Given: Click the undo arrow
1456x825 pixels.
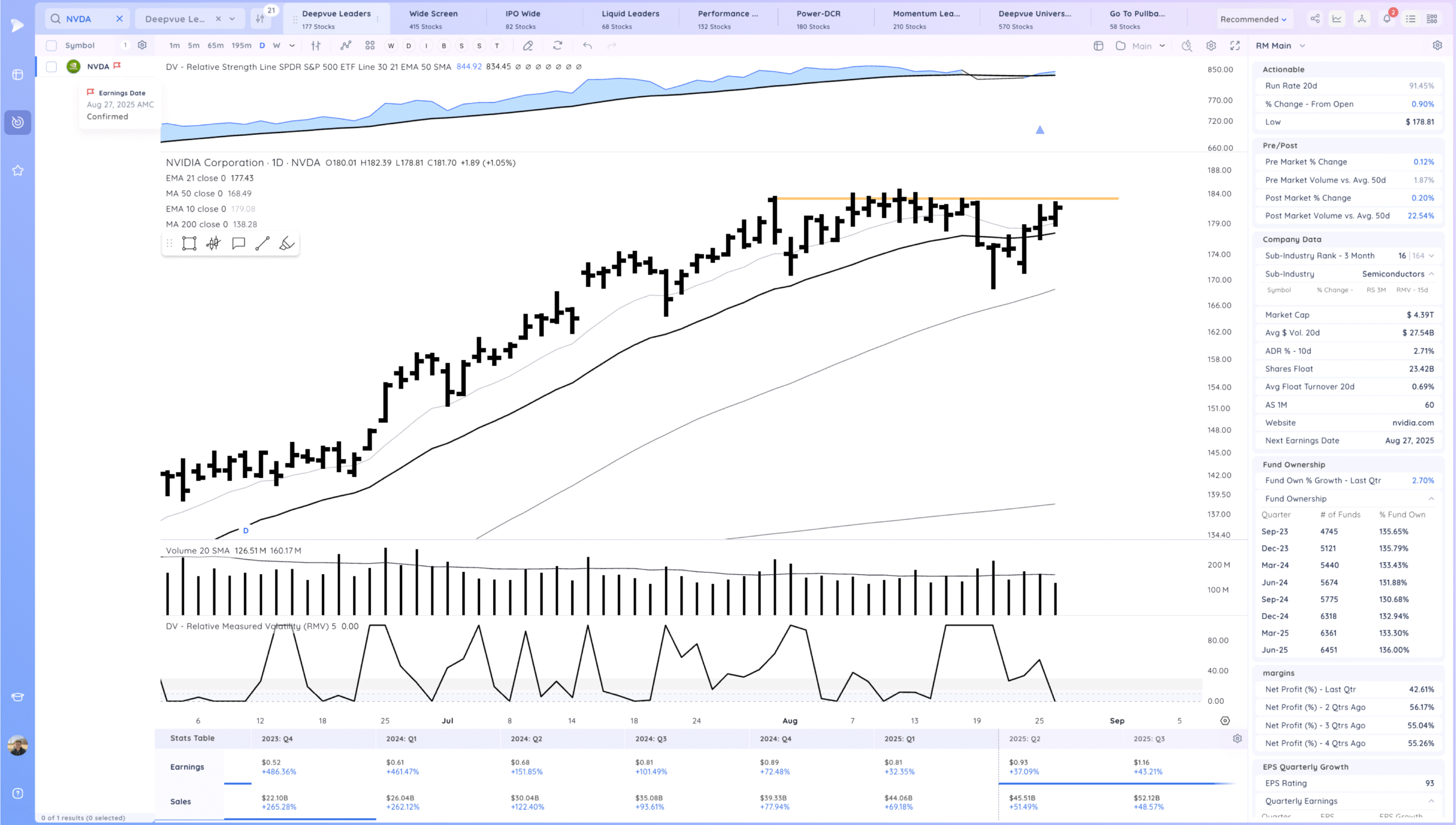Looking at the screenshot, I should tap(588, 46).
